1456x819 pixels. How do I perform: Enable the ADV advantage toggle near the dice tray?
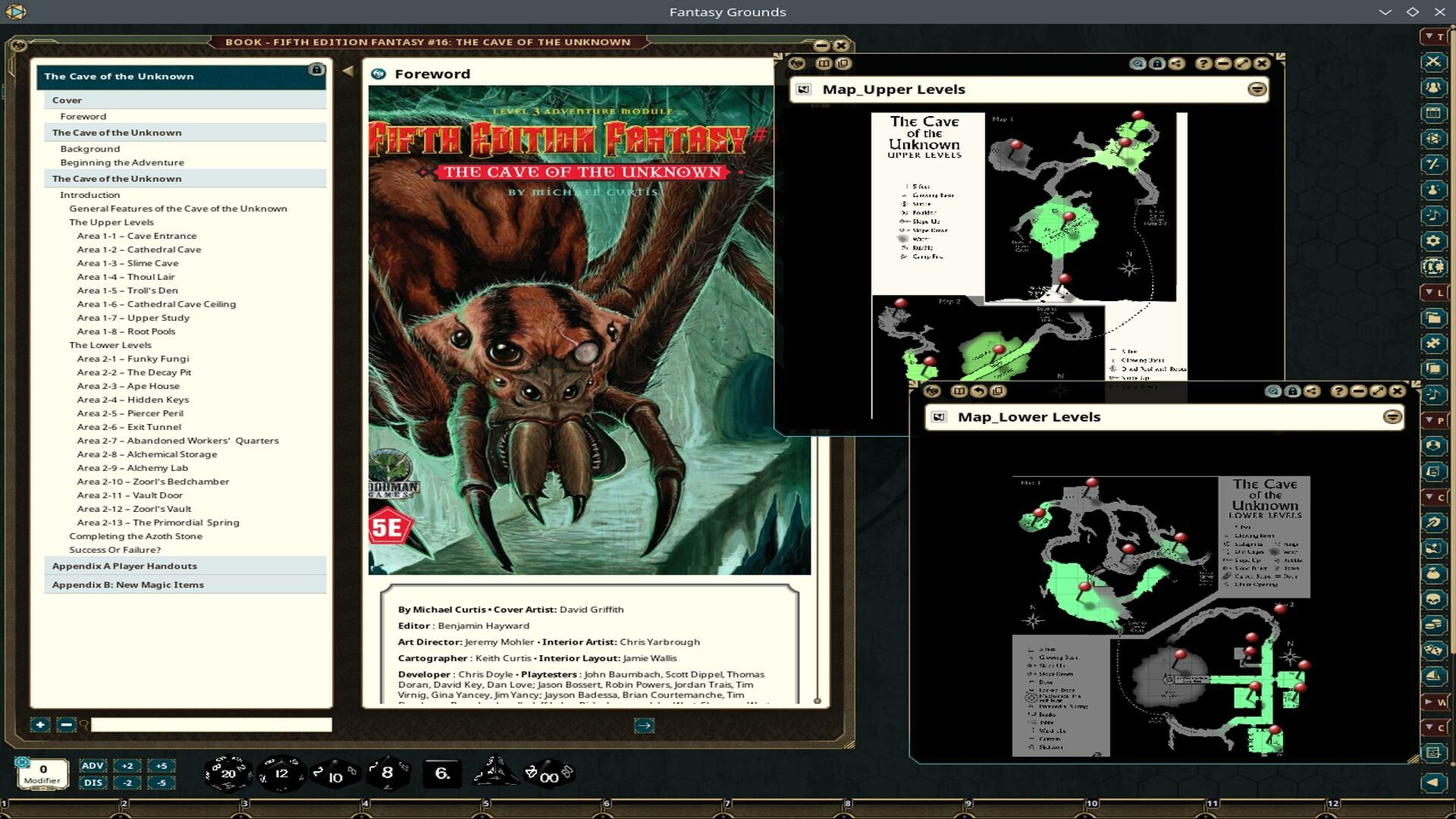pos(93,767)
